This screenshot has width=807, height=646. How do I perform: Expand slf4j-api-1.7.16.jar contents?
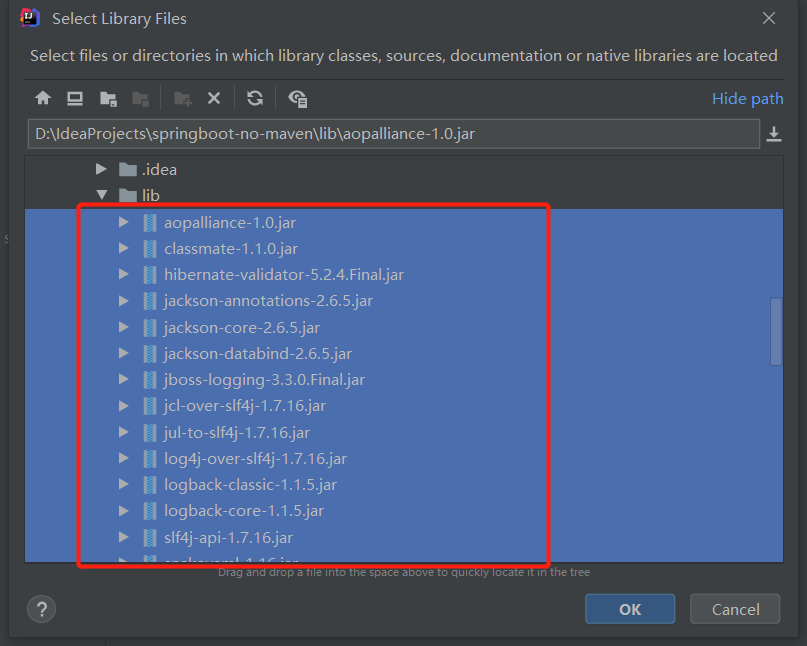[x=124, y=537]
